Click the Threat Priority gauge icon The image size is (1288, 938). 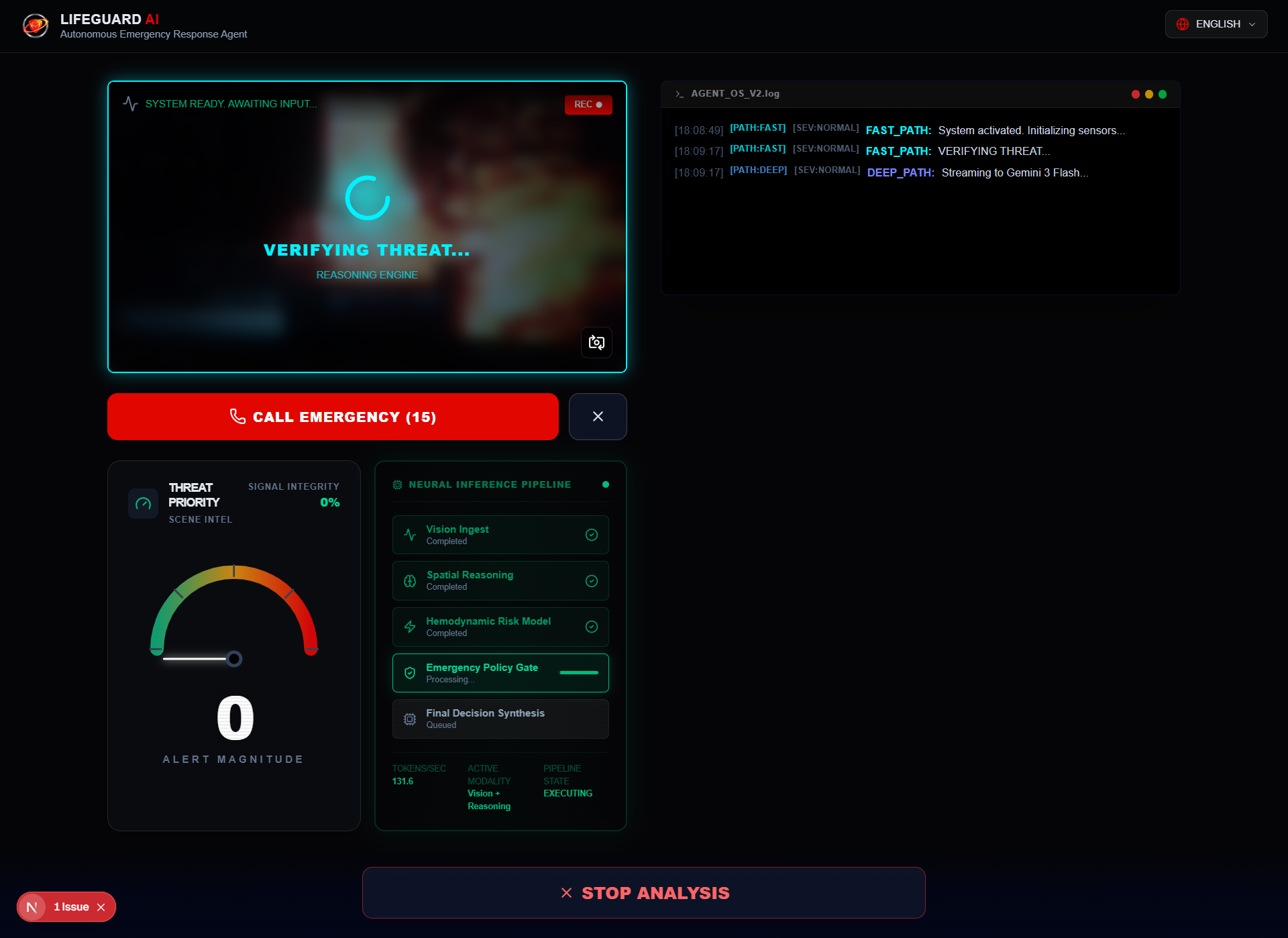click(x=143, y=503)
